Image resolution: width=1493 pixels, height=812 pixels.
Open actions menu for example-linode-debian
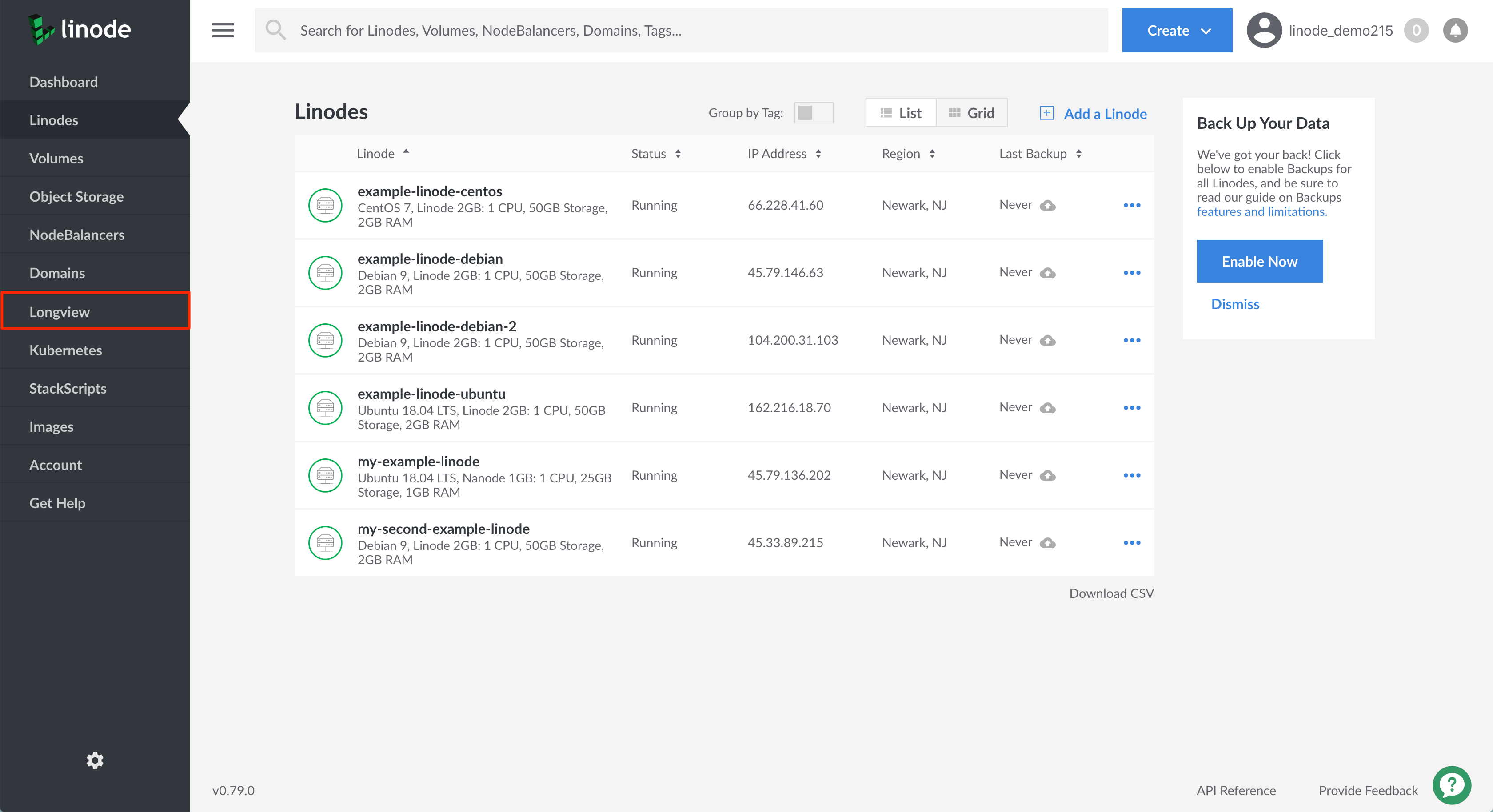click(1131, 272)
